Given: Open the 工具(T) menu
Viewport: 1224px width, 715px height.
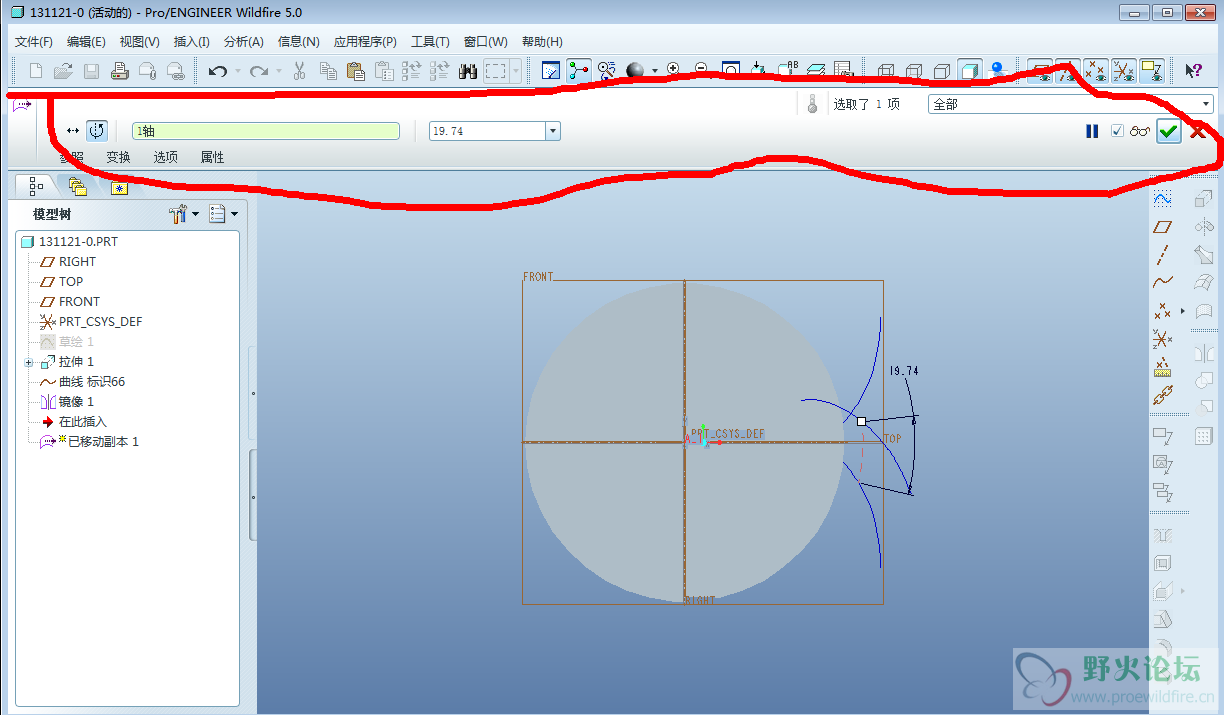Looking at the screenshot, I should (x=430, y=41).
